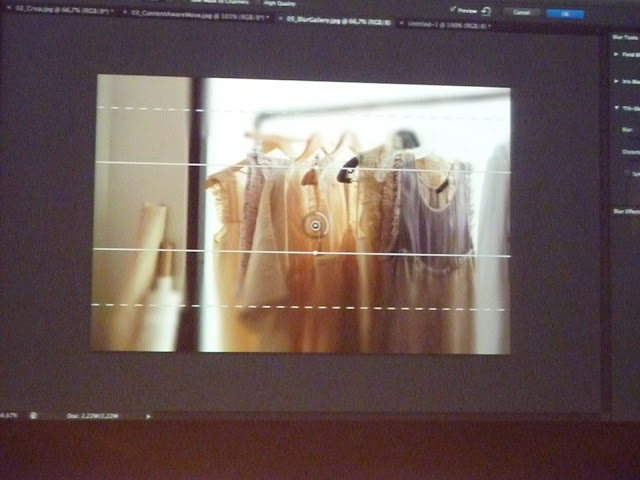Close the Untitled-1 tab
640x480 pixels.
(x=402, y=24)
